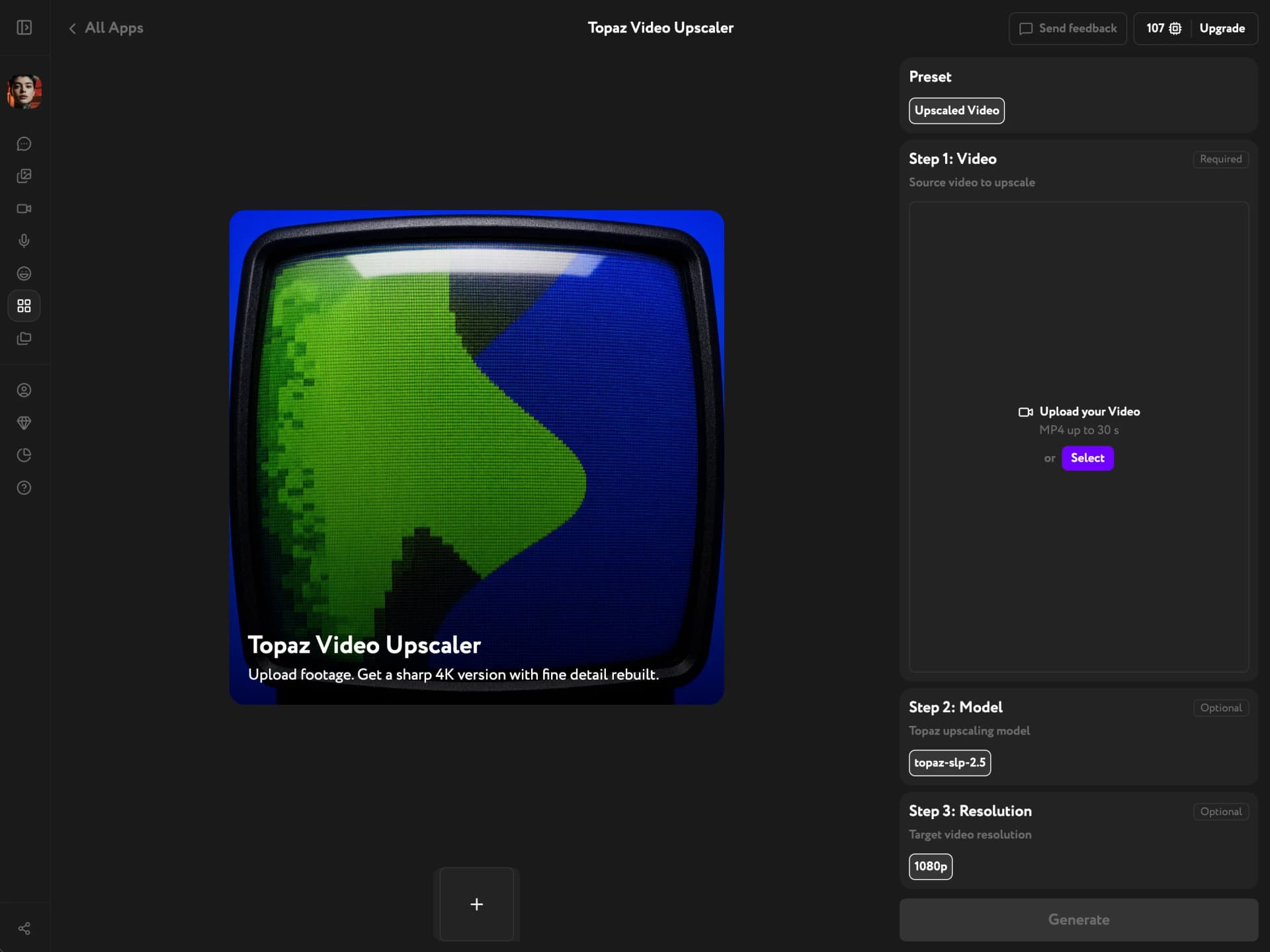This screenshot has width=1270, height=952.
Task: Click the Optional label on Step 2
Action: tap(1221, 708)
